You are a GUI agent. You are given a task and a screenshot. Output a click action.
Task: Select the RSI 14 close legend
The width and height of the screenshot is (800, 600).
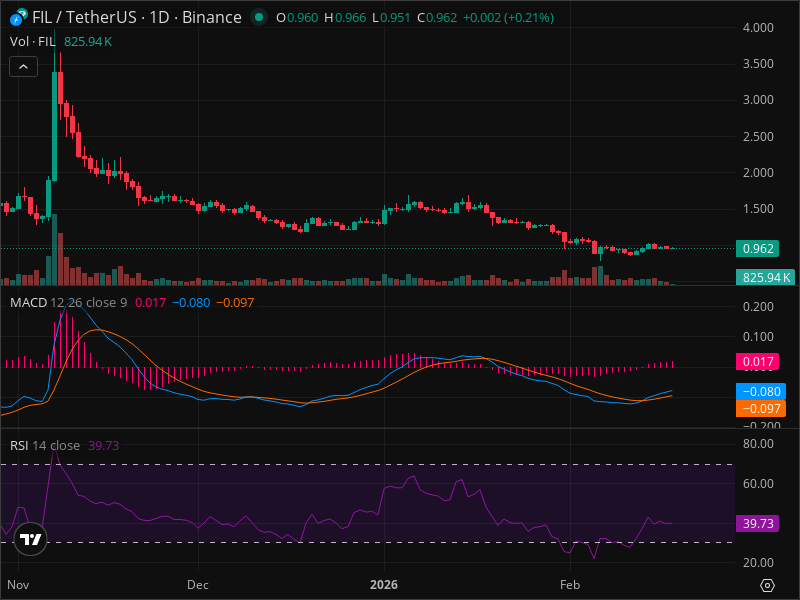(45, 445)
